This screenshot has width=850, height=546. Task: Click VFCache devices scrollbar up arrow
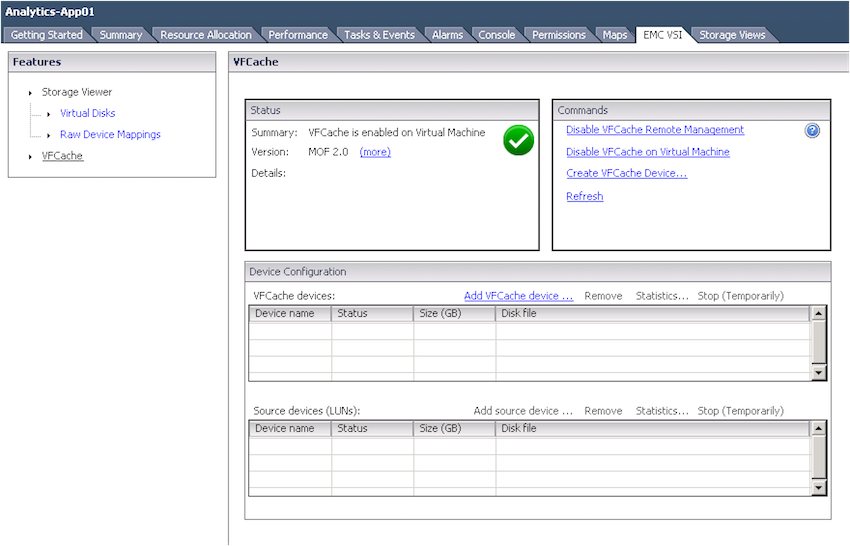click(818, 313)
